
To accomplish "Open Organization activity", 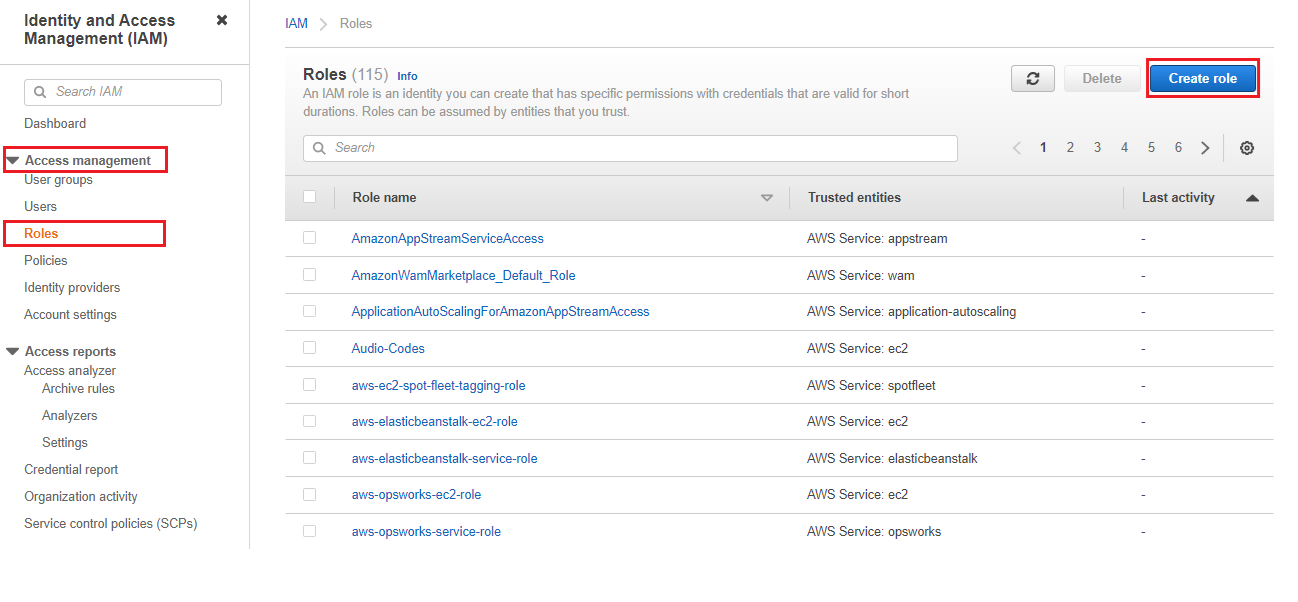I will click(x=81, y=497).
